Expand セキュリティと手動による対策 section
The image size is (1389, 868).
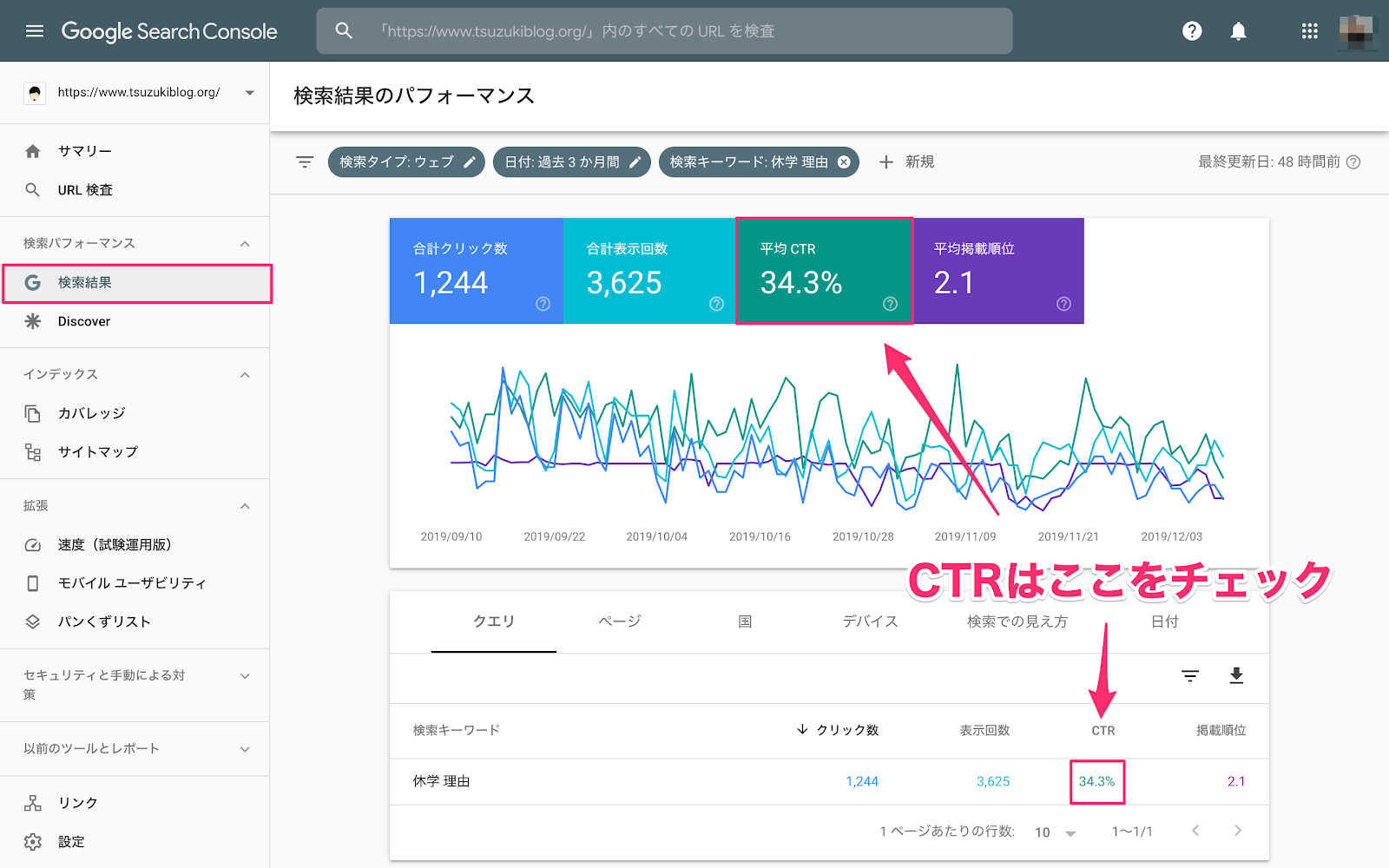[x=245, y=676]
